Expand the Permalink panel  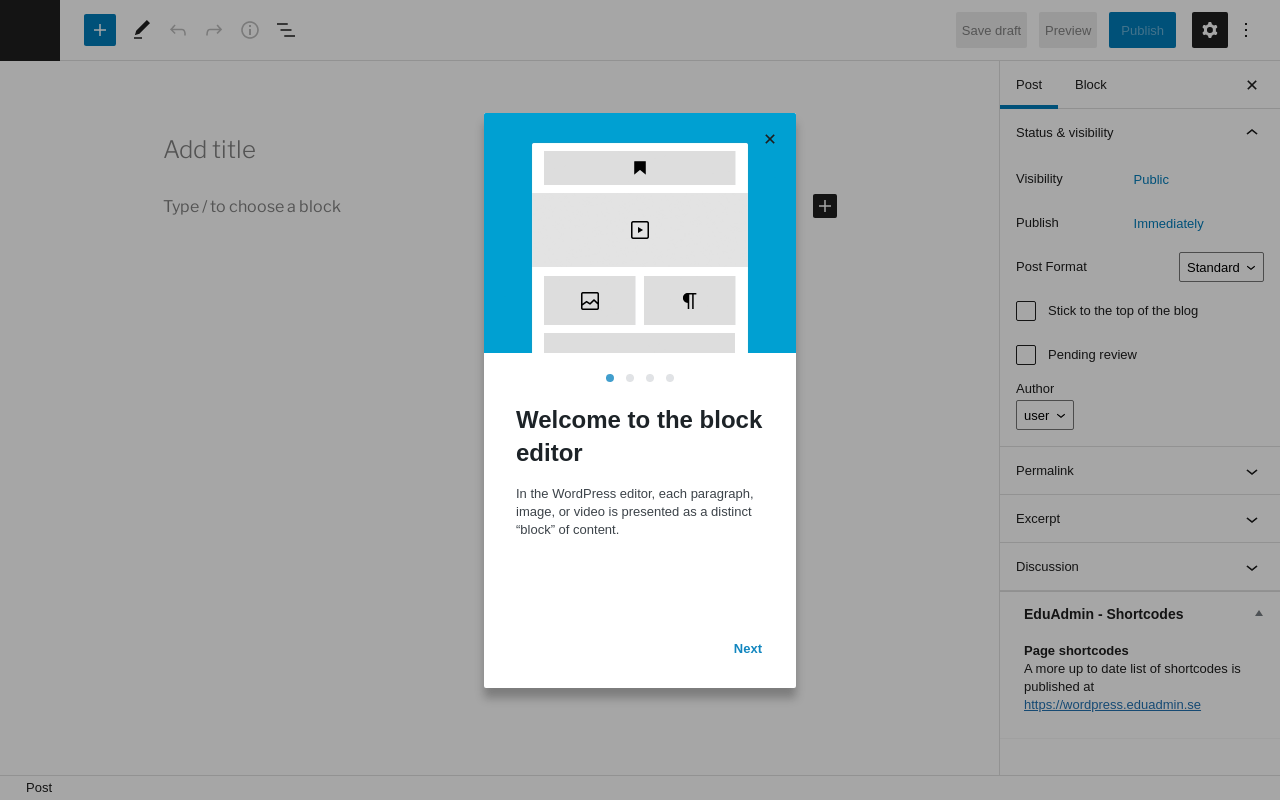1139,471
